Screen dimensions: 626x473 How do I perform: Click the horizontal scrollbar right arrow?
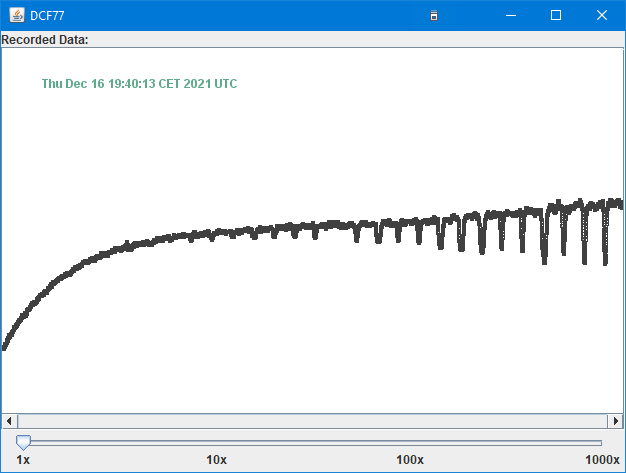[x=616, y=421]
